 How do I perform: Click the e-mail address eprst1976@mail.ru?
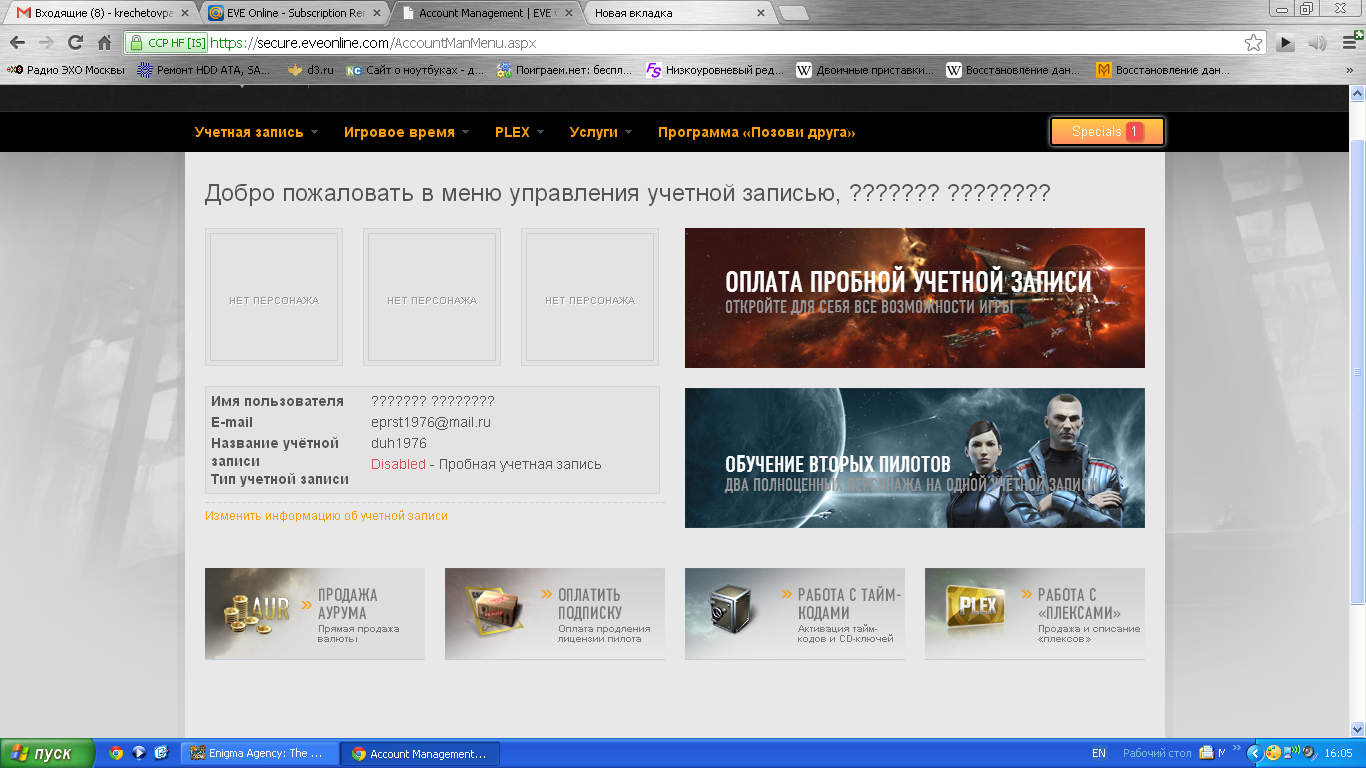pos(431,422)
